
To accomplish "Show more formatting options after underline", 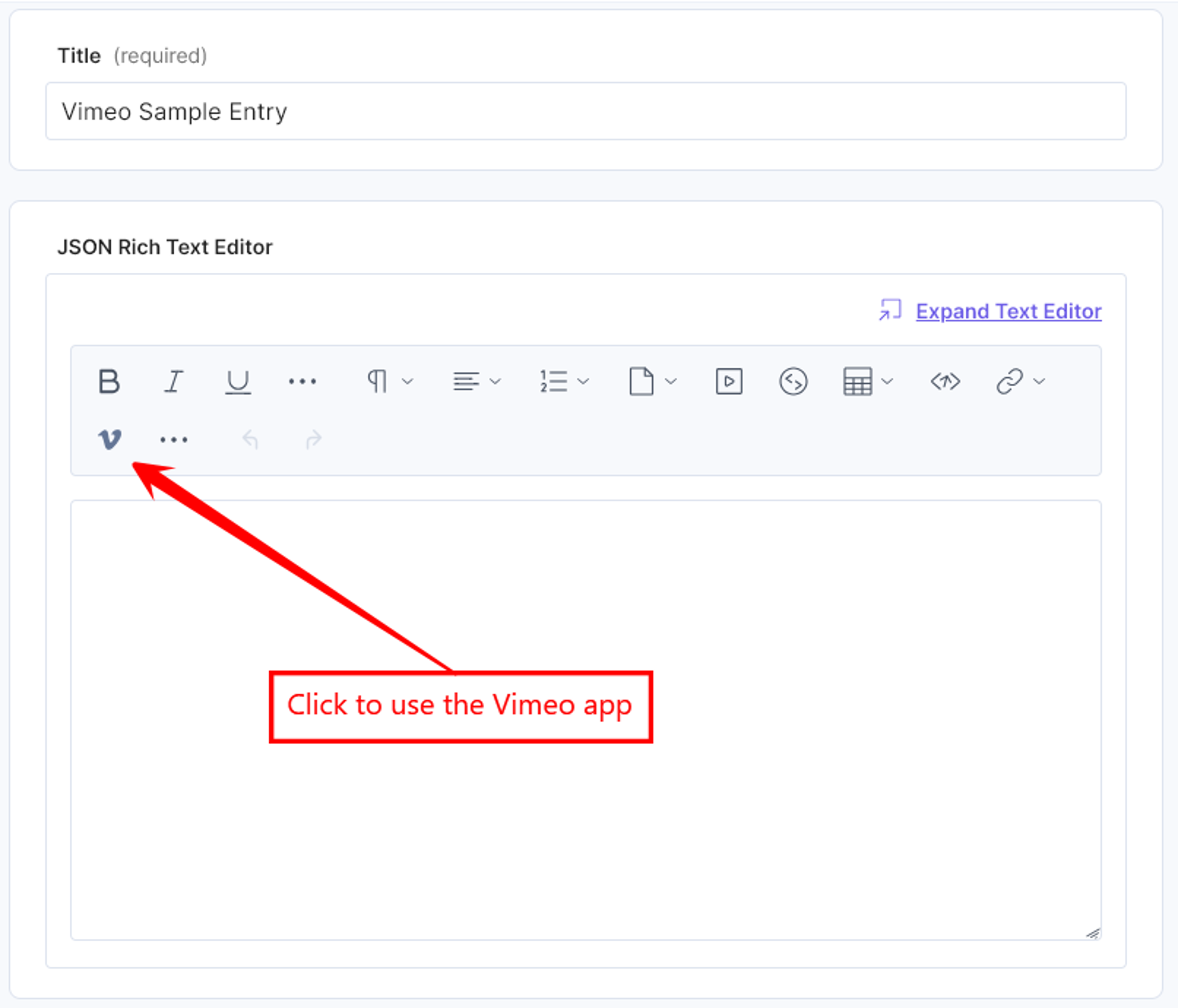I will pos(302,381).
